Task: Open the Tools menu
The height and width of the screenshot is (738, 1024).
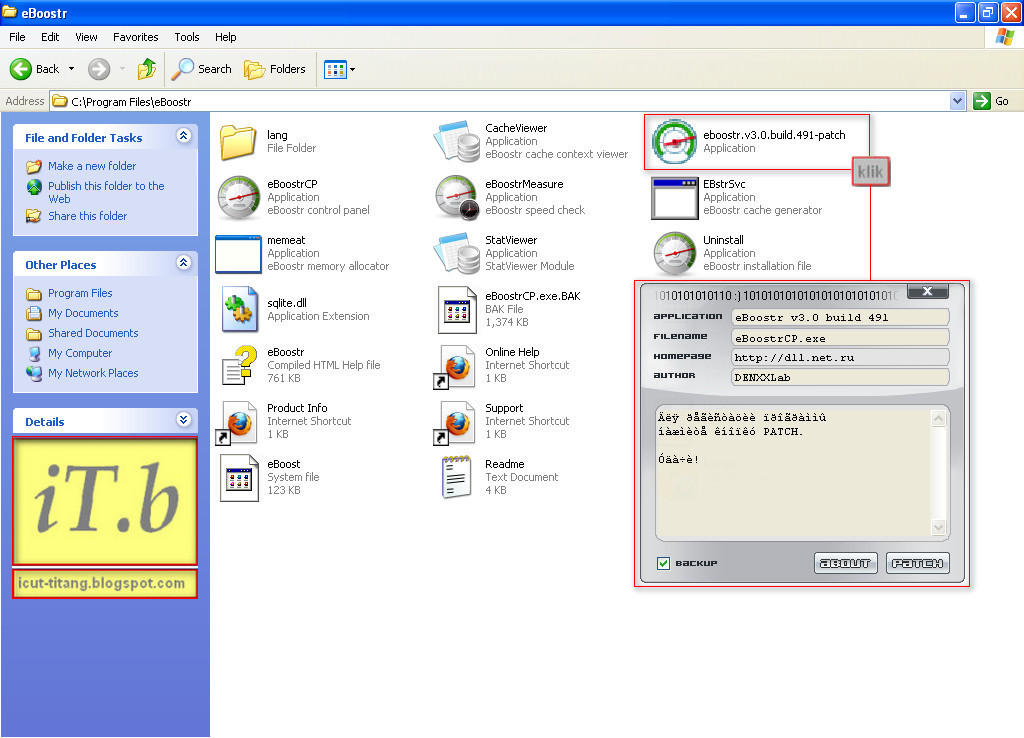Action: pos(187,37)
